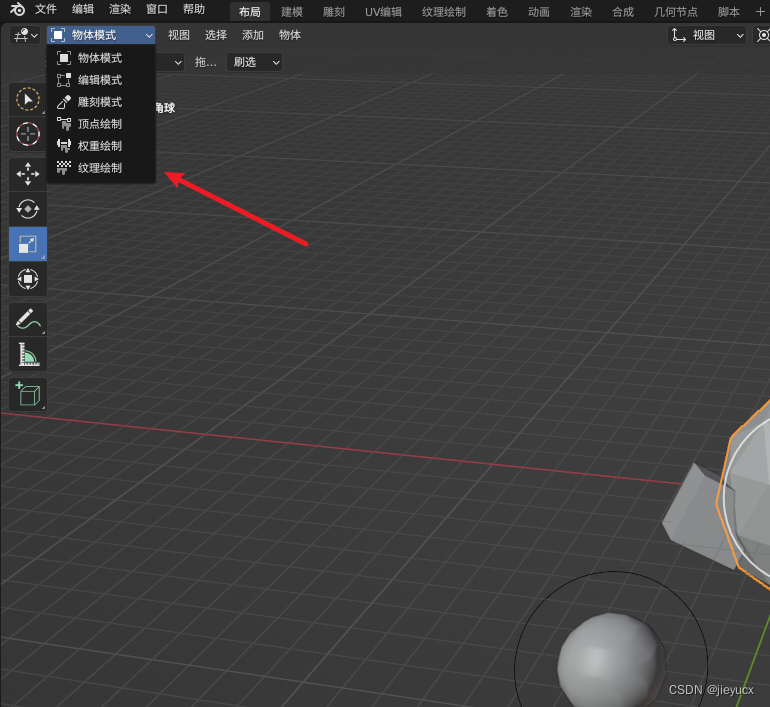Select the box select tool icon
The width and height of the screenshot is (770, 707).
[x=28, y=100]
